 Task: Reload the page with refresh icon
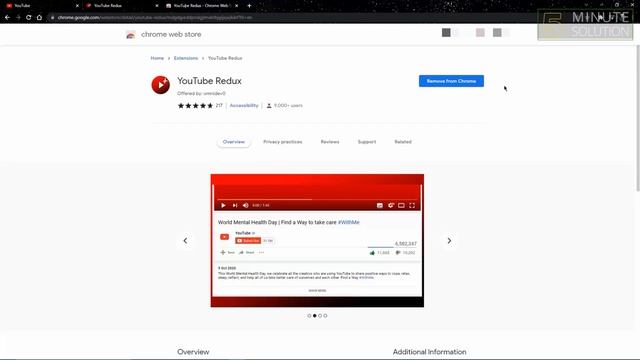point(29,18)
